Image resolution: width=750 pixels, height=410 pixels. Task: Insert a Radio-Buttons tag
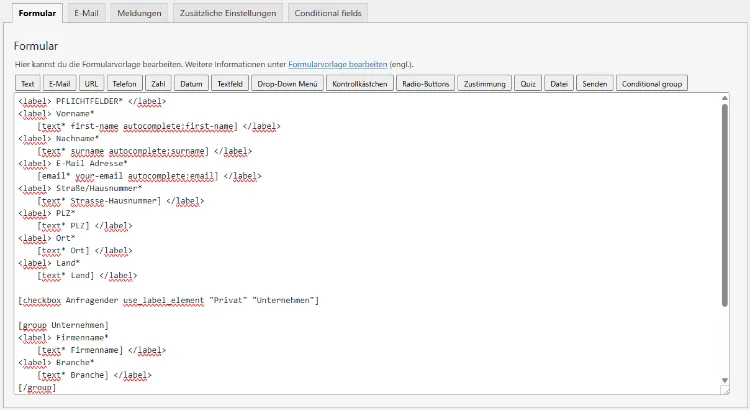(x=426, y=83)
